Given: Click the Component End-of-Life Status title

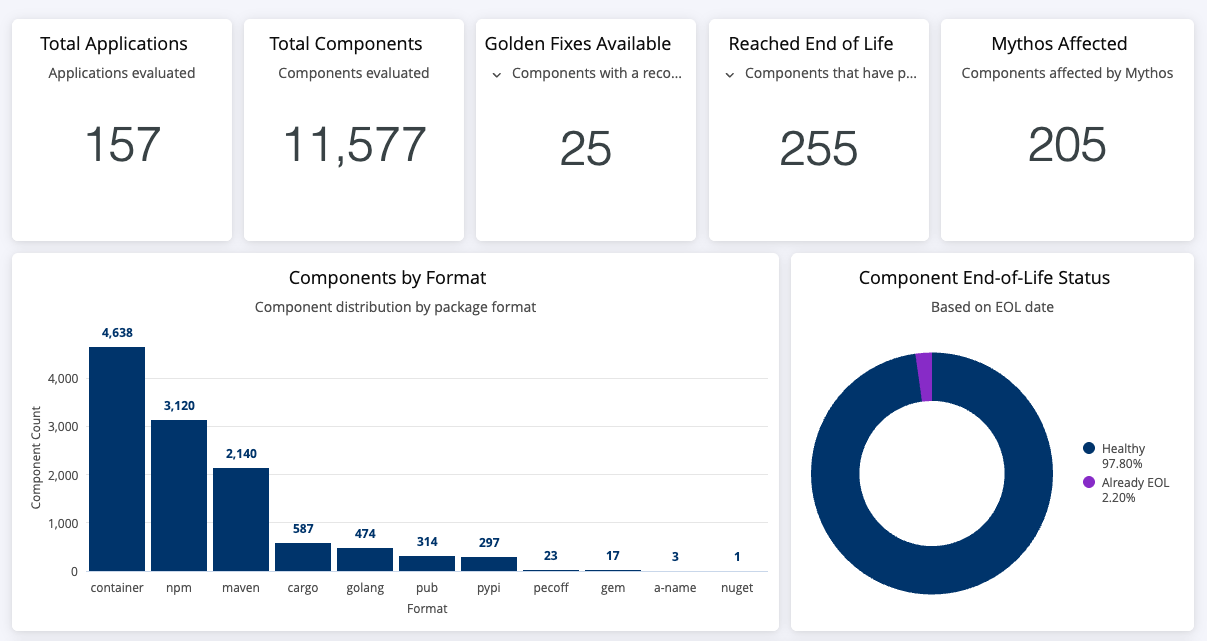Looking at the screenshot, I should (984, 278).
